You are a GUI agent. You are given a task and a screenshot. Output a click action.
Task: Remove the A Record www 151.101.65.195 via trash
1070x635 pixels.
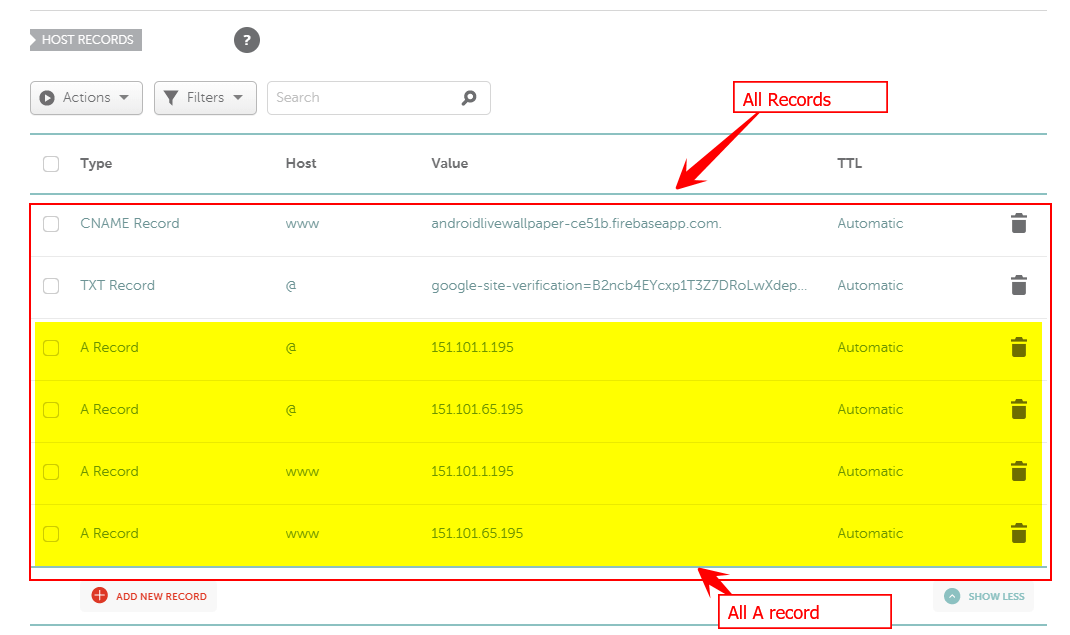(x=1019, y=533)
